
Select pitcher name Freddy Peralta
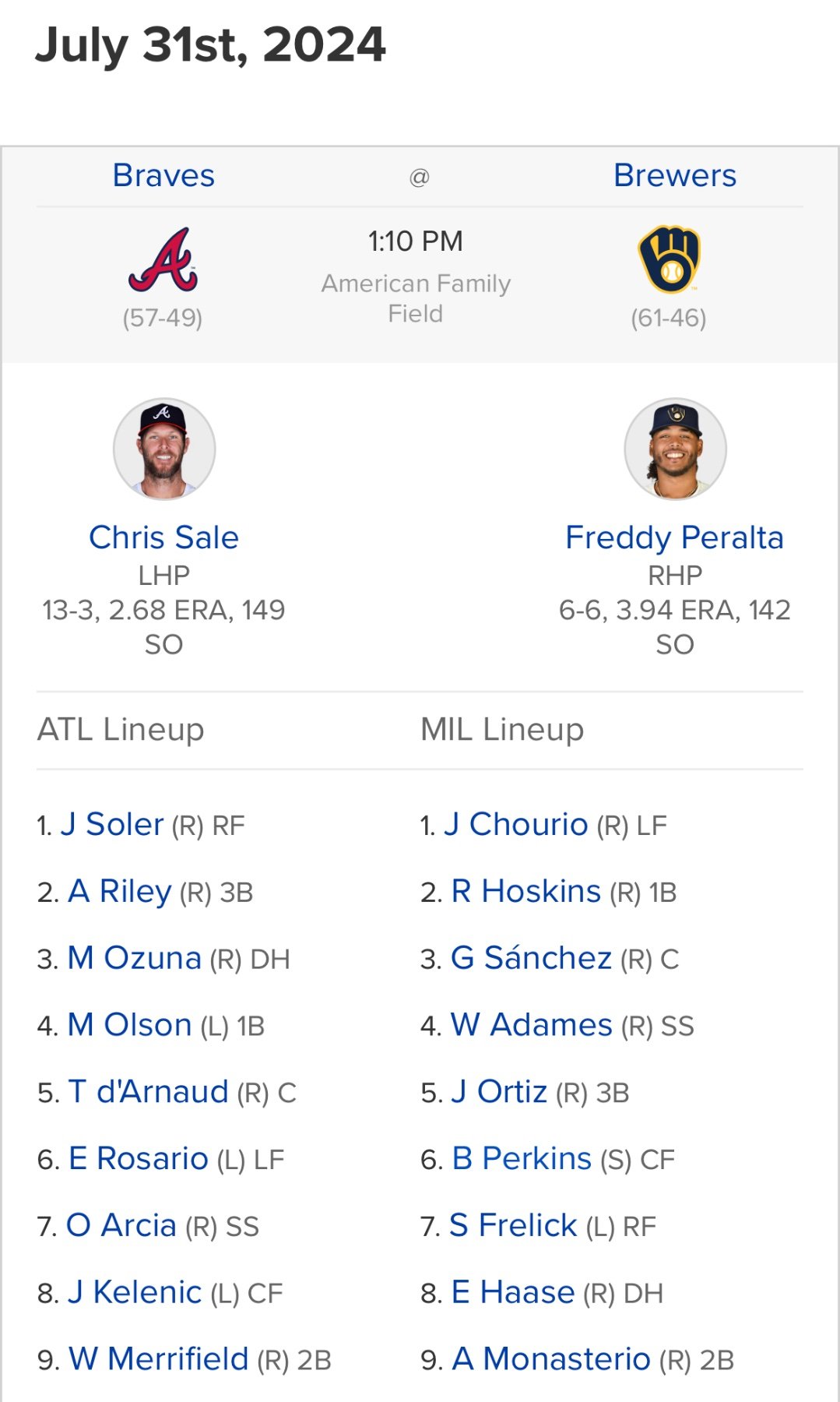(674, 537)
